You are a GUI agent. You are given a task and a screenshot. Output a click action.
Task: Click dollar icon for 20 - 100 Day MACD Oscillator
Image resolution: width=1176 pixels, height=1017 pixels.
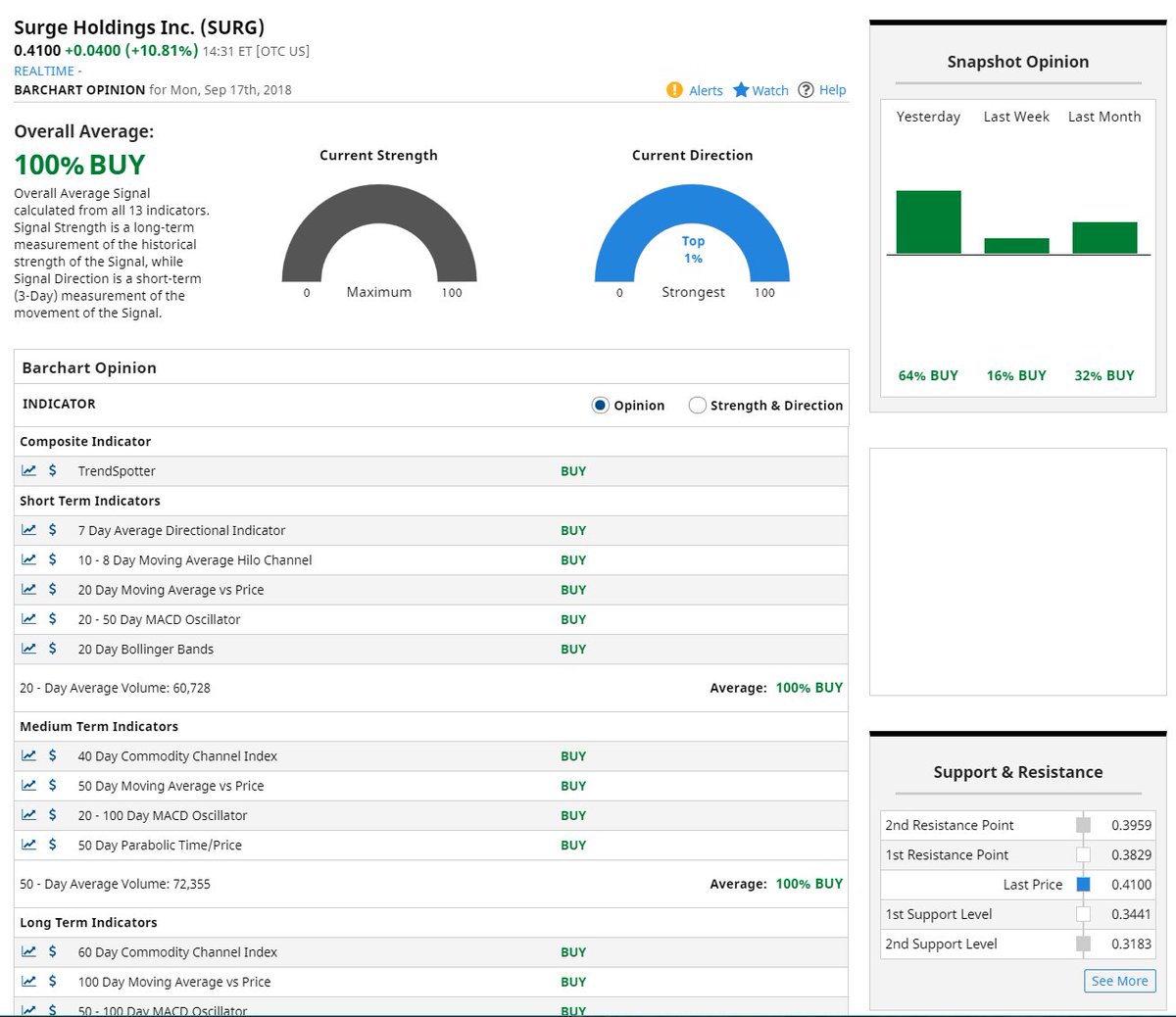coord(53,814)
